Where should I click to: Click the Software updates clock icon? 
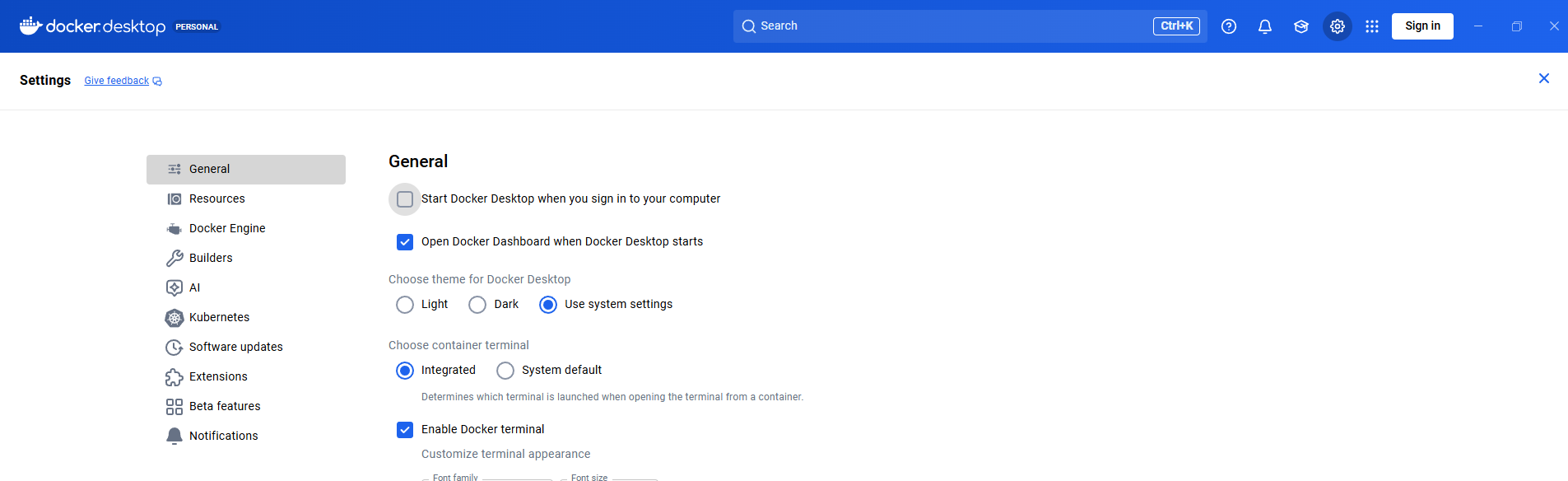174,347
